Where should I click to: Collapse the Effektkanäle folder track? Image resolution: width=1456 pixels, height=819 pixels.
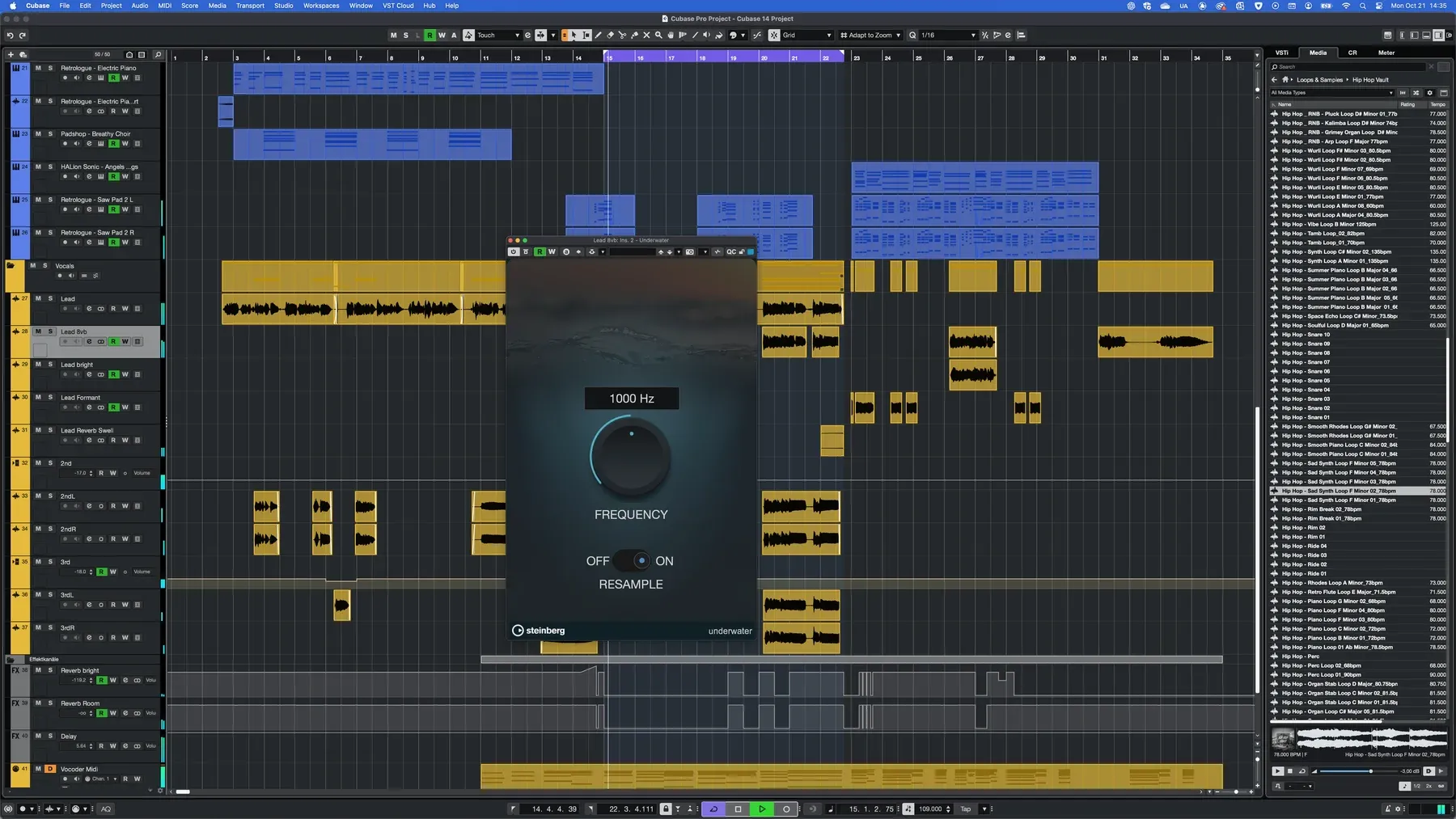tap(10, 659)
